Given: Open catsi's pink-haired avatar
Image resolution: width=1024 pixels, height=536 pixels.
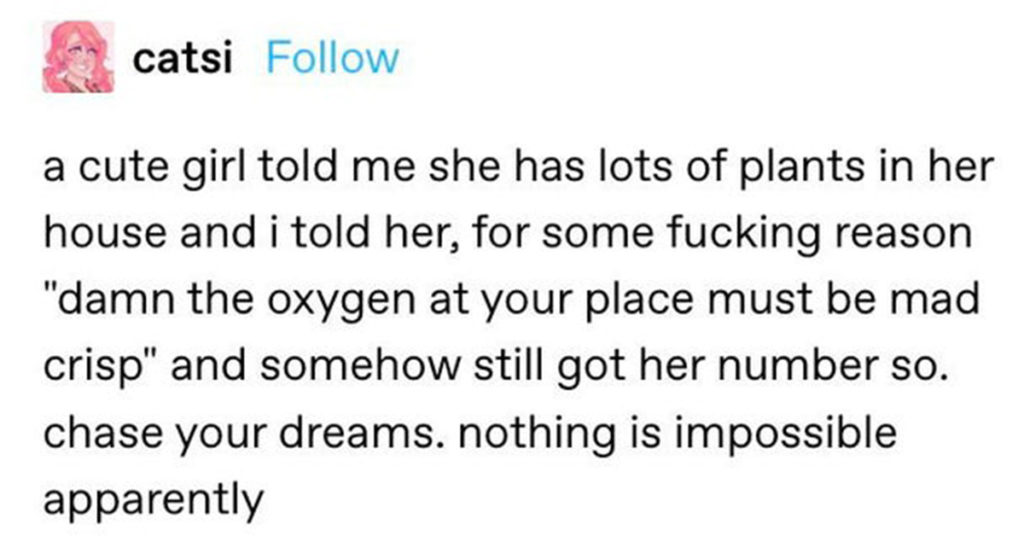Looking at the screenshot, I should (x=78, y=57).
